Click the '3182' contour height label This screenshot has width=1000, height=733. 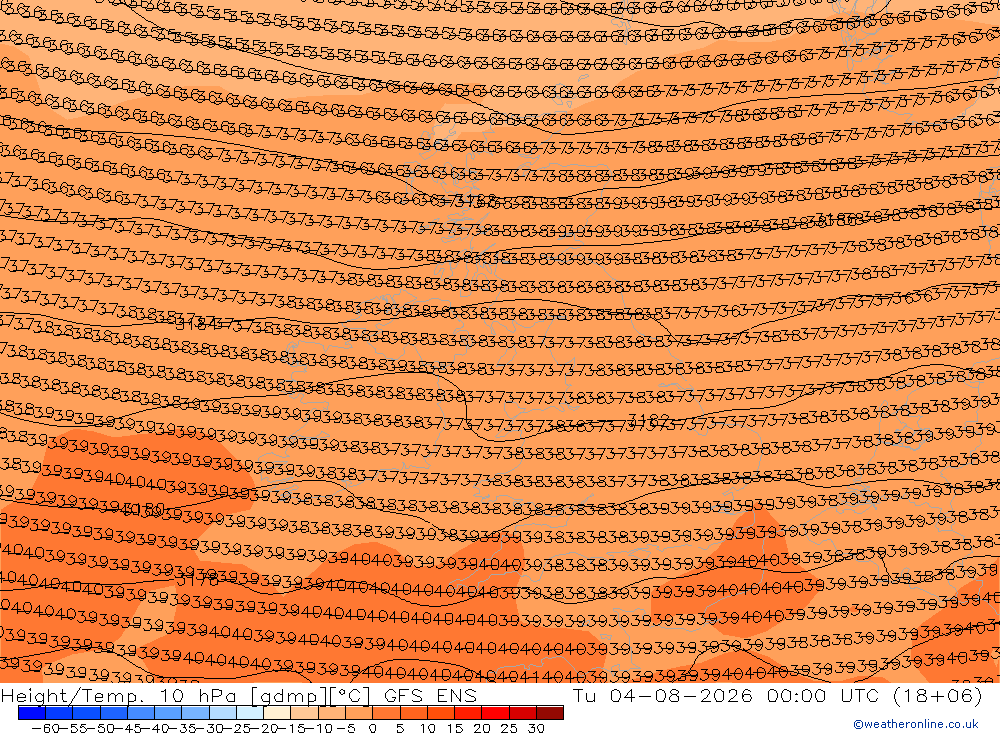pyautogui.click(x=649, y=419)
